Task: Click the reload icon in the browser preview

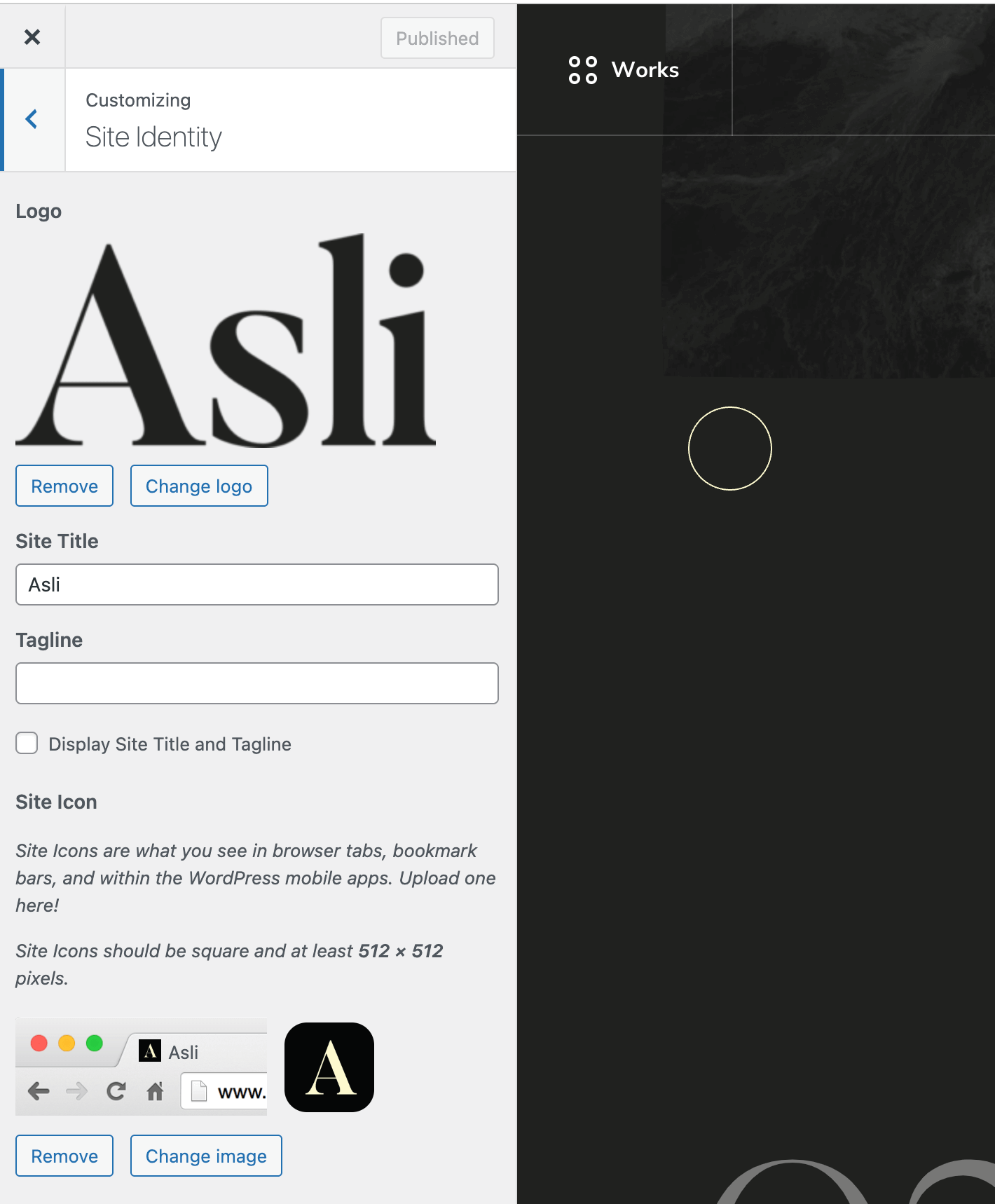Action: pos(116,1091)
